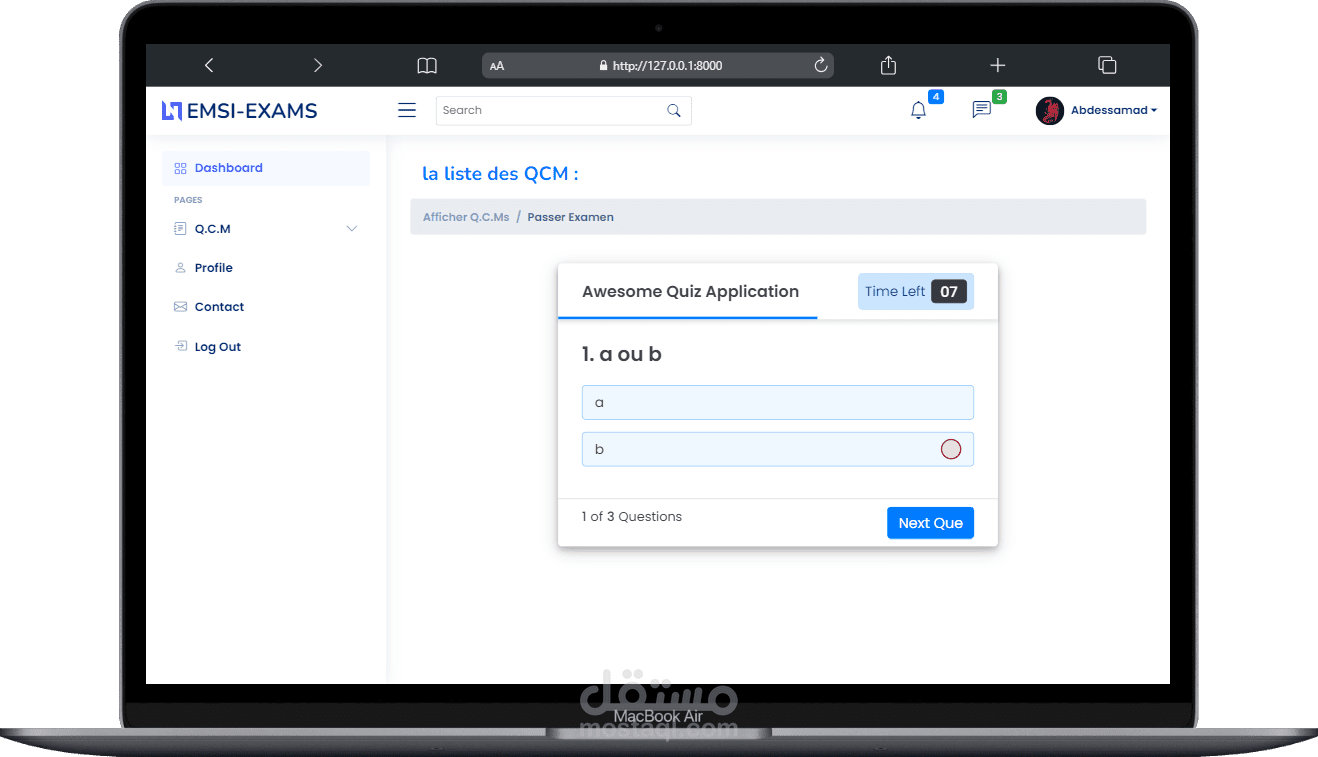
Task: Click the Time Left countdown box
Action: (916, 292)
